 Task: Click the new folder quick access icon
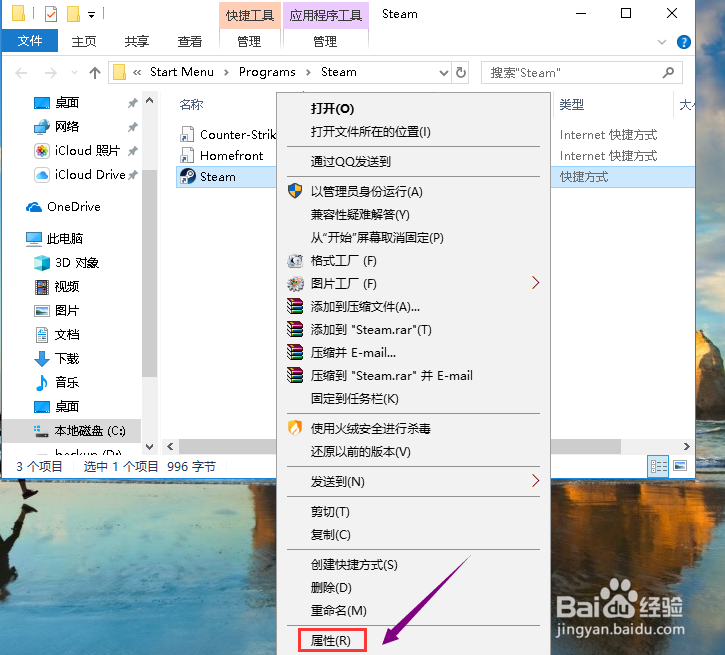(74, 14)
